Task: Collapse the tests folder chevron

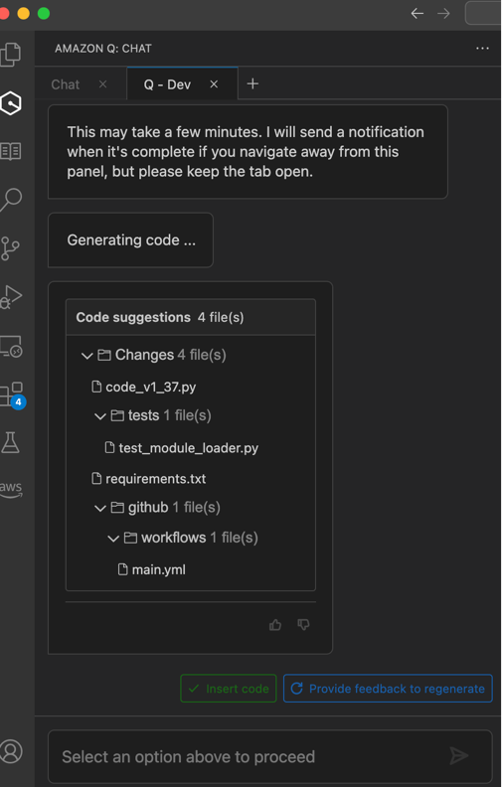Action: 100,417
